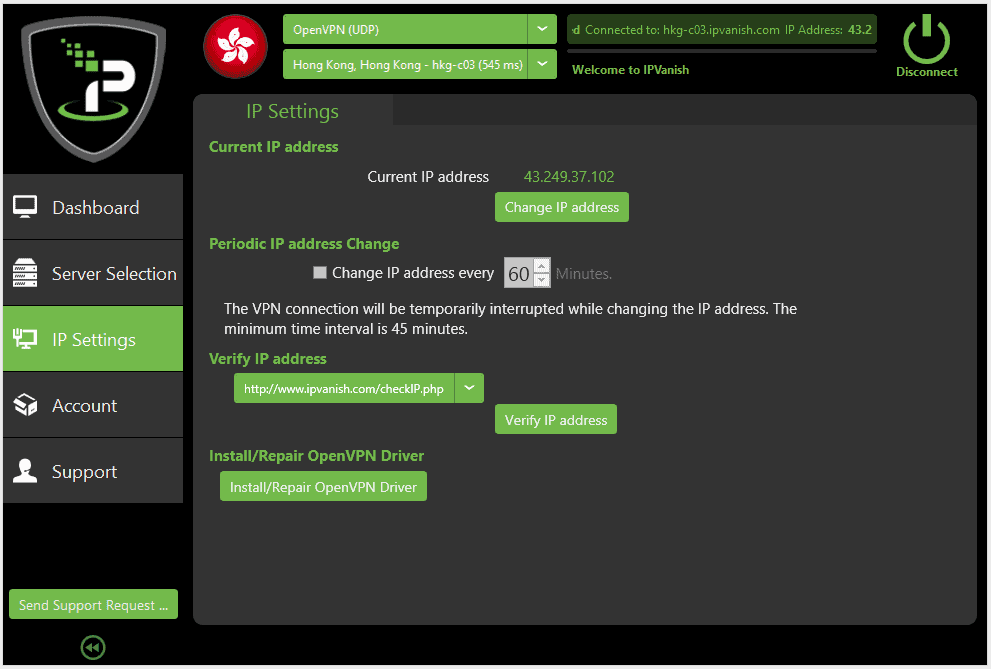
Task: Click the Welcome to IPVanish text
Action: (630, 70)
